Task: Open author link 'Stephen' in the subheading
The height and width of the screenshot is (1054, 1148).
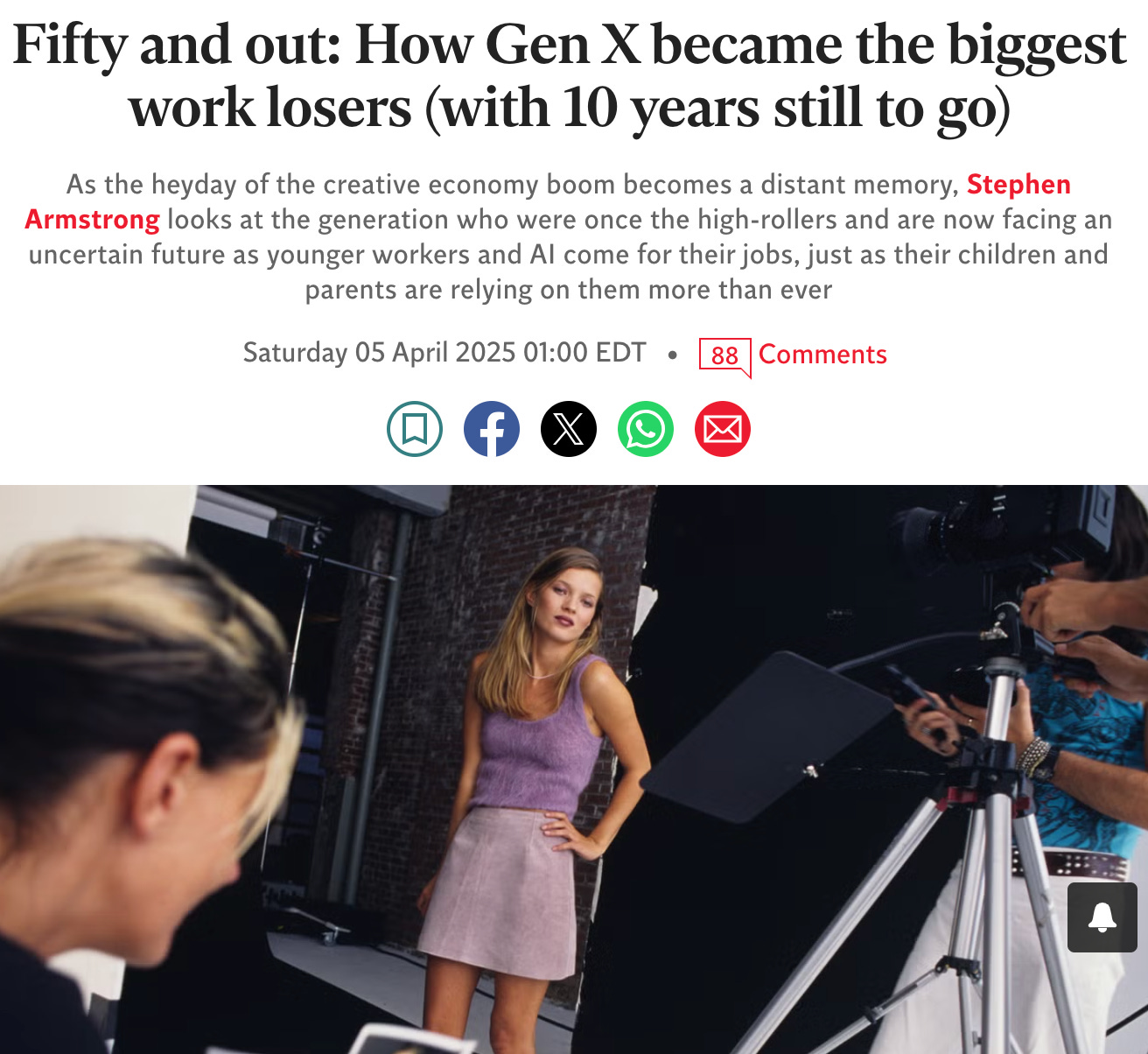Action: point(1018,185)
